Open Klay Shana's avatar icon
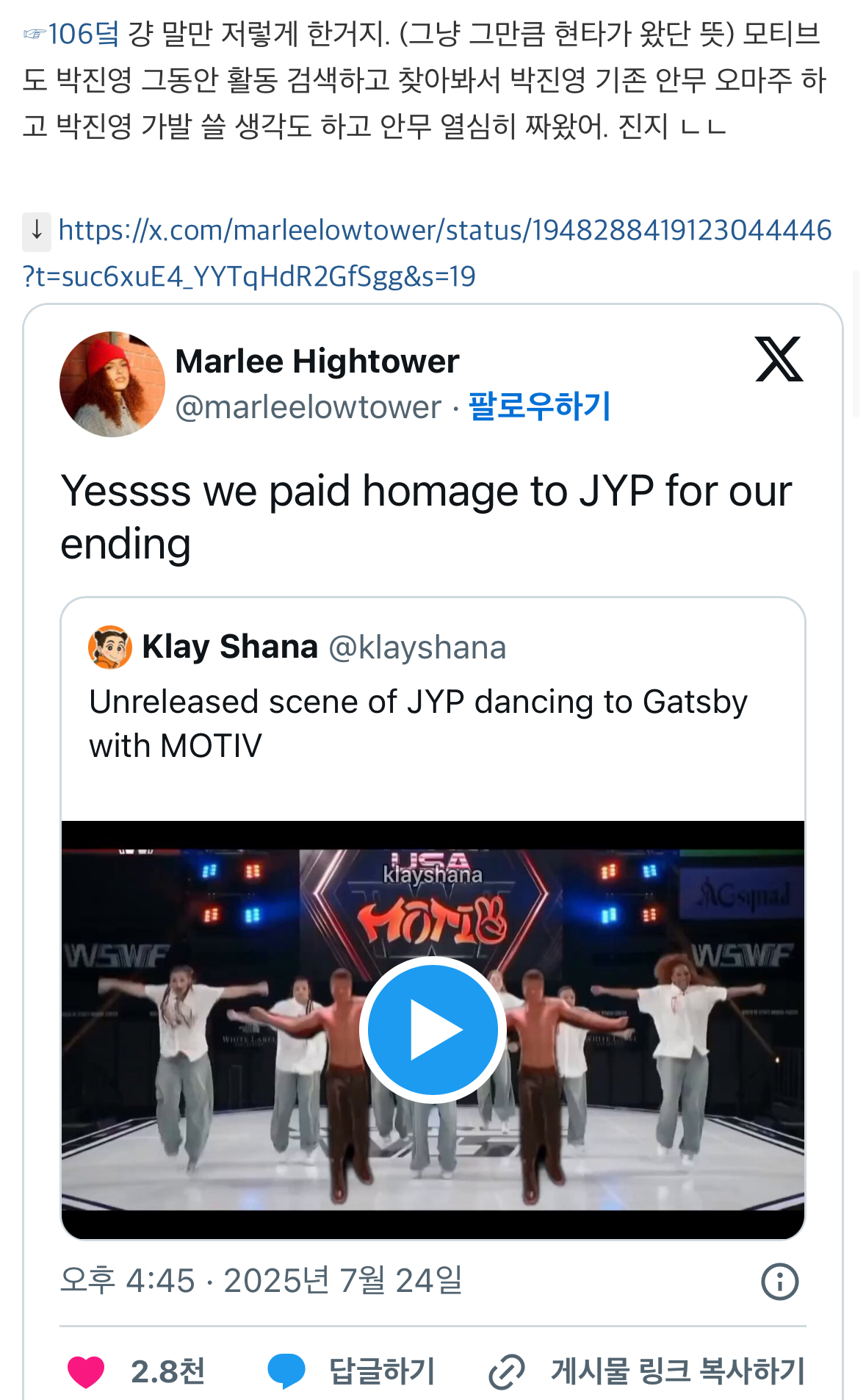 pyautogui.click(x=110, y=647)
